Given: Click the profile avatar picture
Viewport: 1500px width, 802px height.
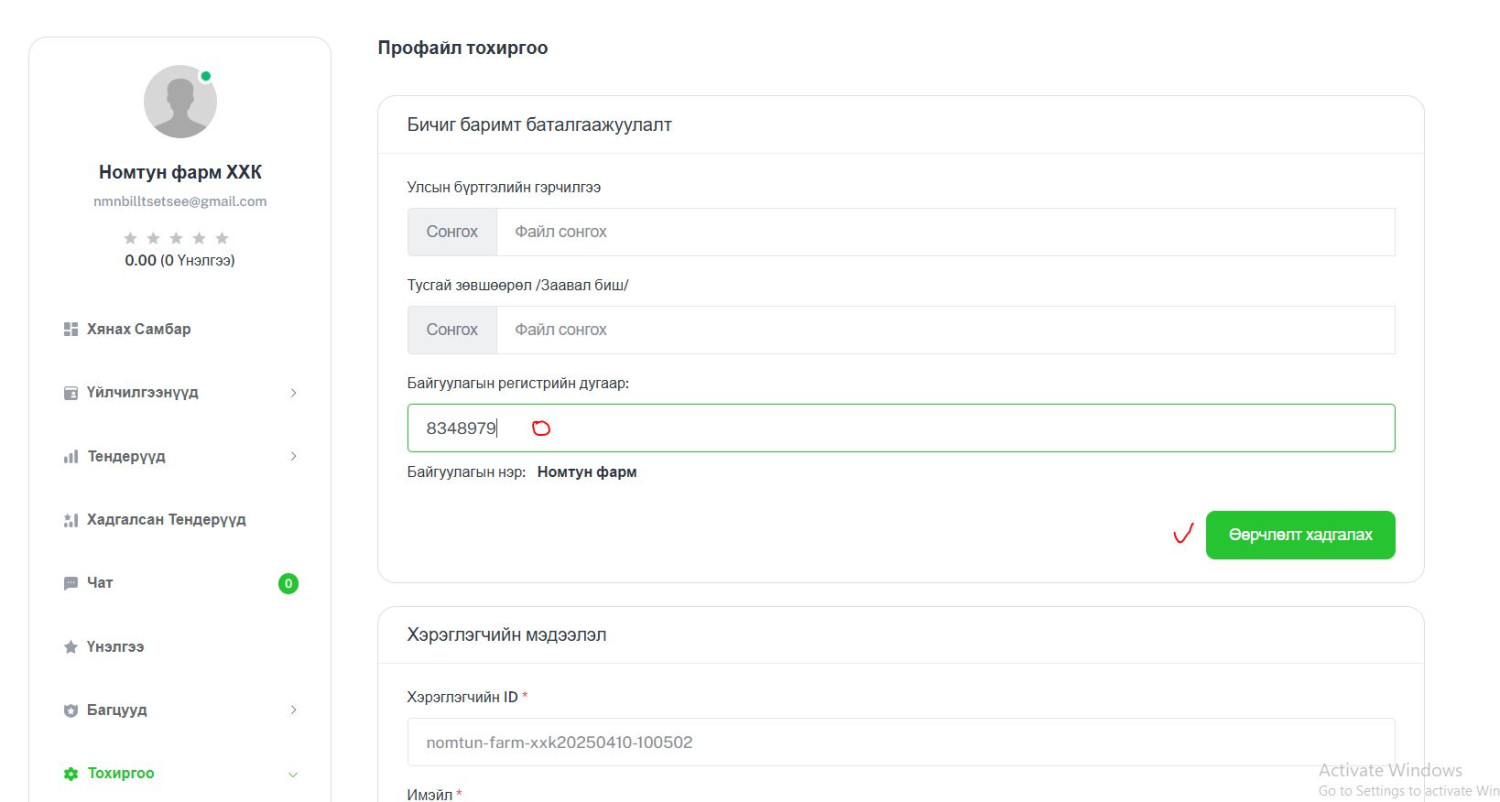Looking at the screenshot, I should (x=180, y=101).
